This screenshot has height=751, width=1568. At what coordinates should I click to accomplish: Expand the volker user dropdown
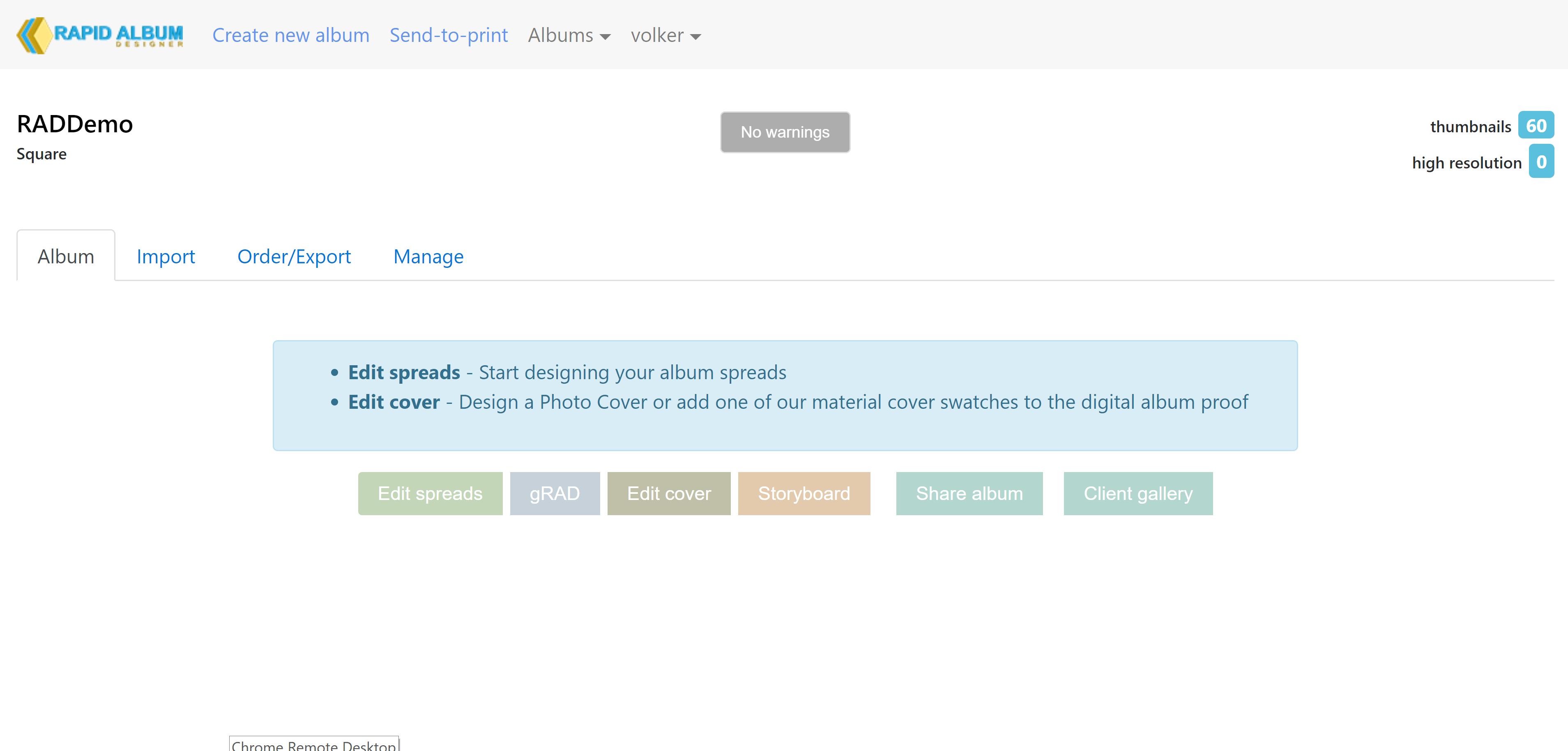click(666, 35)
